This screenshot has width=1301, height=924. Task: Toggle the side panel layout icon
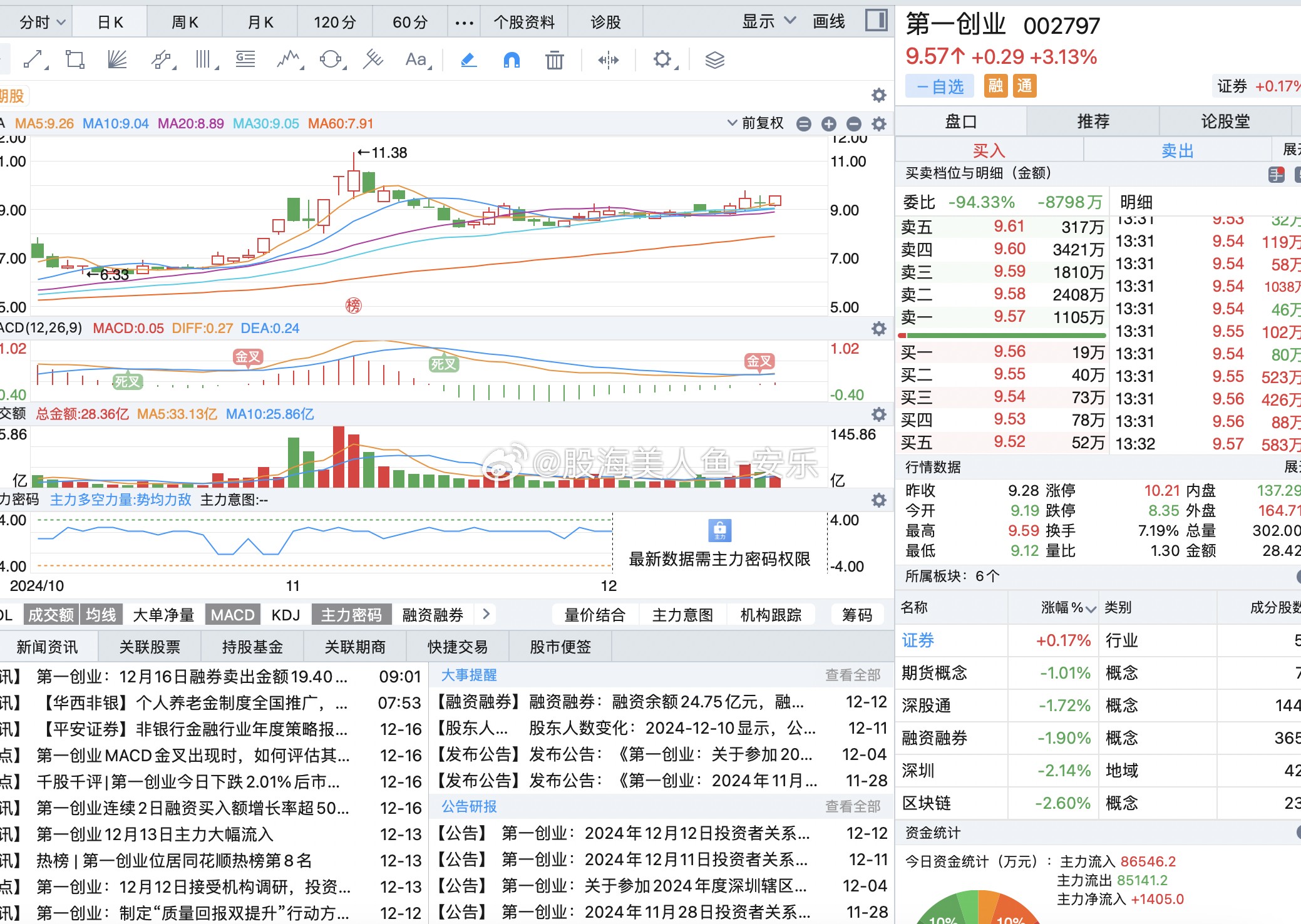click(877, 21)
